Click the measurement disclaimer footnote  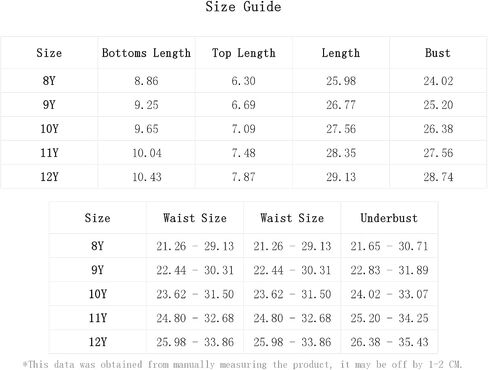pos(242,364)
